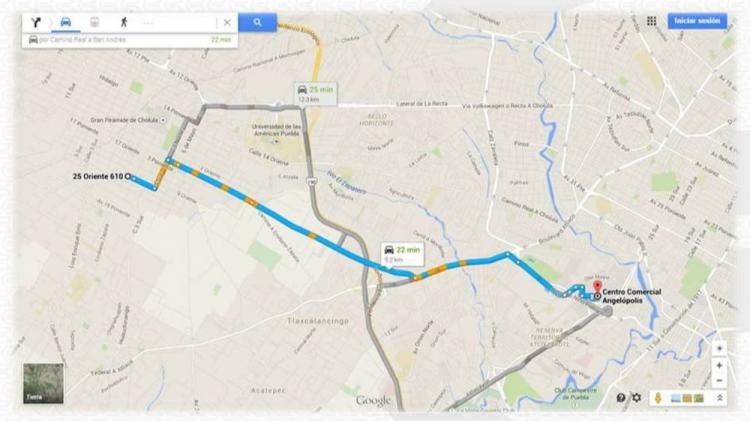Click the Centro Comercial Angelópolis red pin
The width and height of the screenshot is (750, 421).
click(x=597, y=288)
